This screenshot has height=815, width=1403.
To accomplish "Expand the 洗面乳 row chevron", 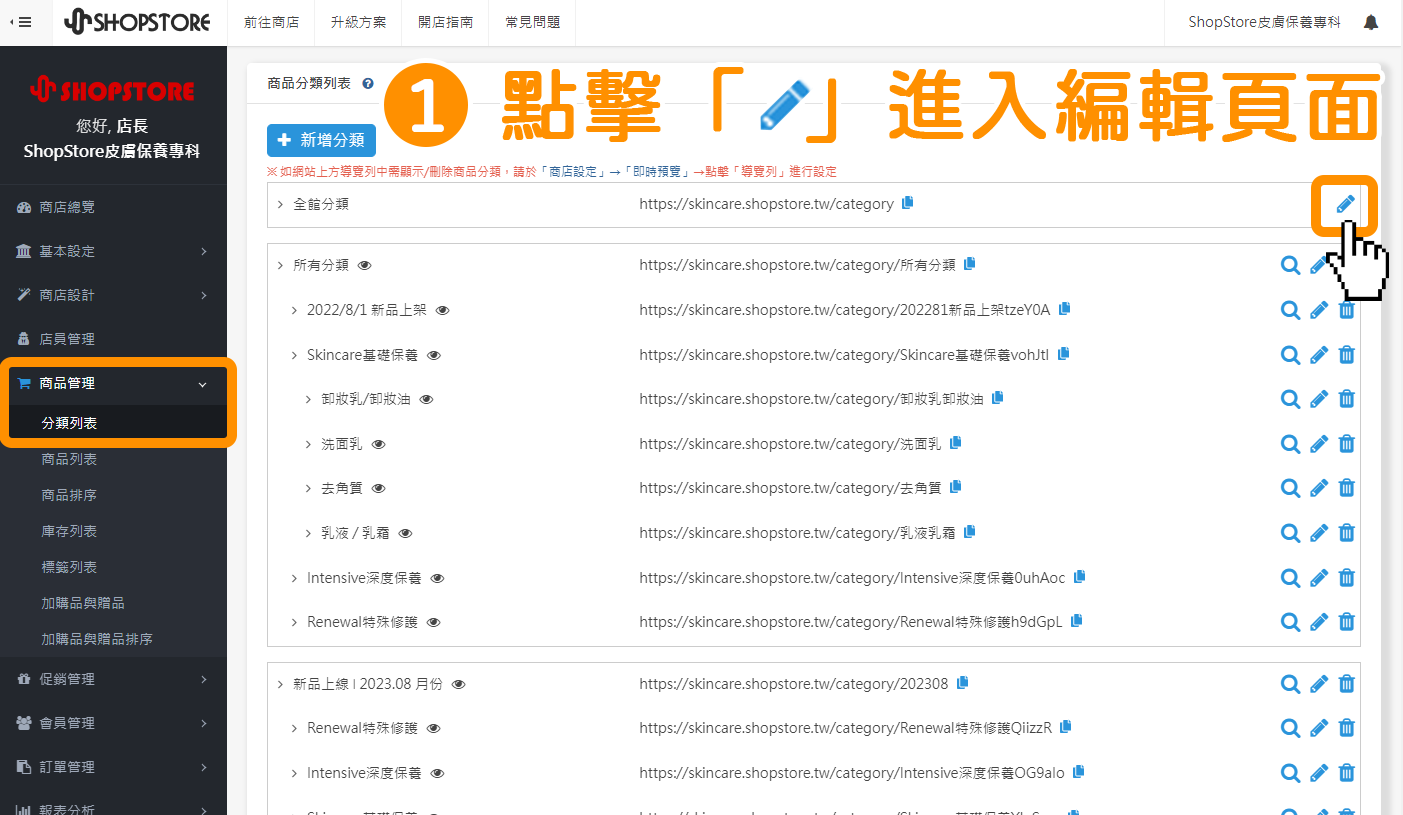I will point(308,444).
